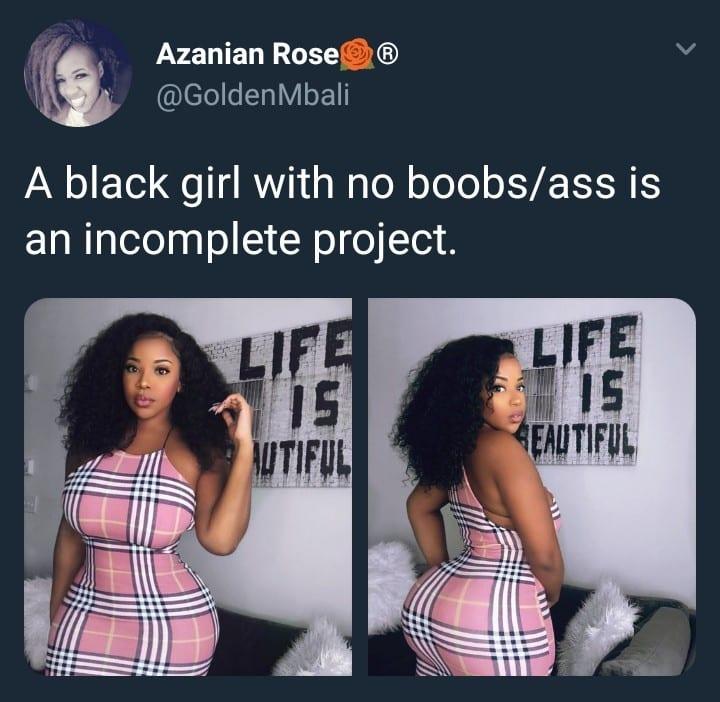This screenshot has height=702, width=720.
Task: Click the rose emoji beside the name
Action: coord(357,54)
